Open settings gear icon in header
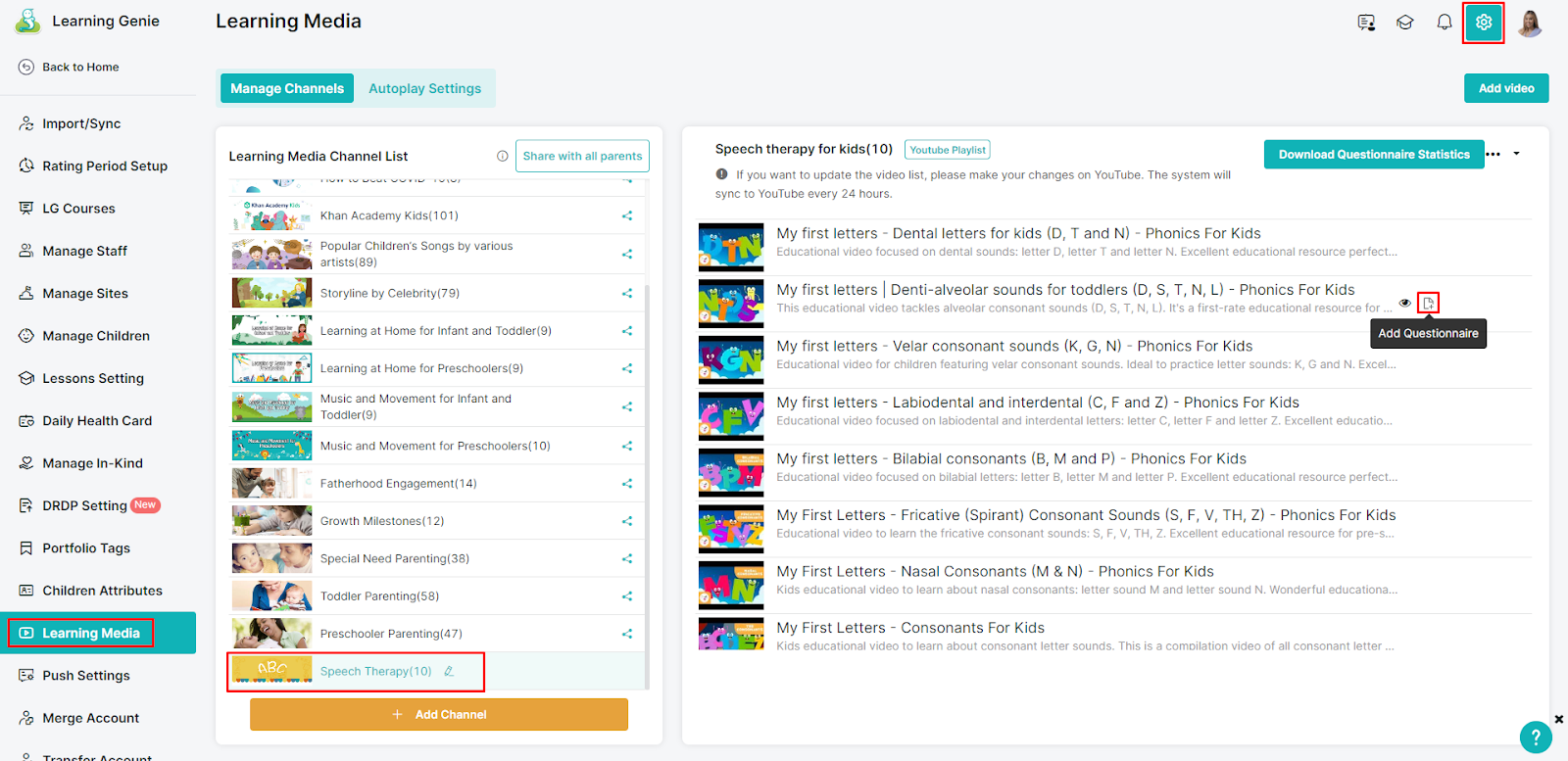This screenshot has height=761, width=1568. pyautogui.click(x=1484, y=23)
